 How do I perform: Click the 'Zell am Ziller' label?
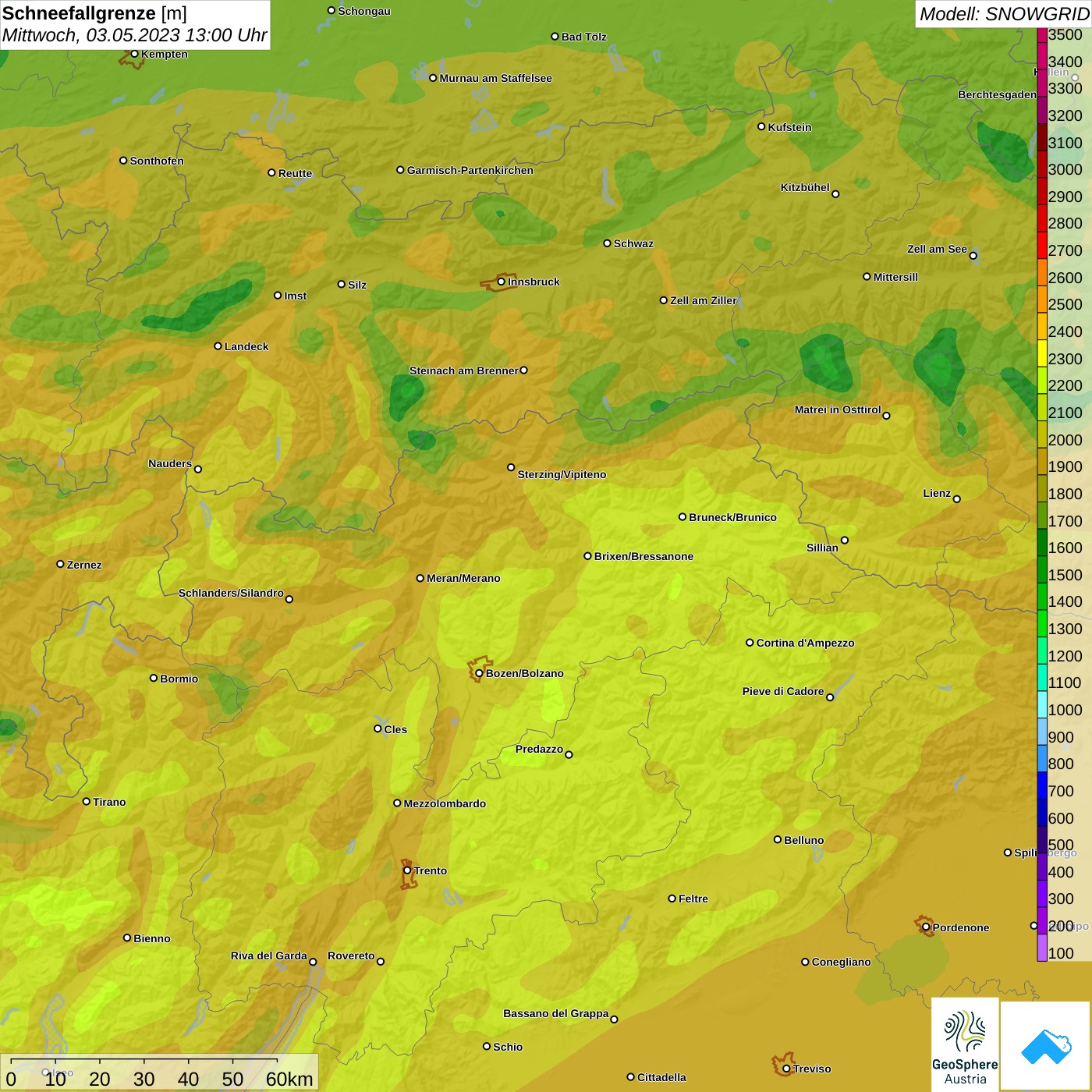click(x=704, y=300)
